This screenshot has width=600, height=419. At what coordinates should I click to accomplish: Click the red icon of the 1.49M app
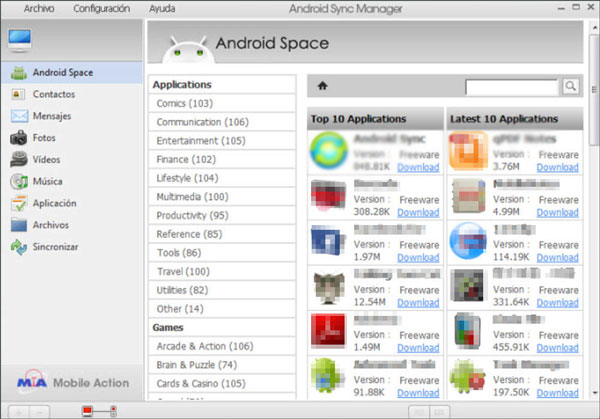click(x=328, y=331)
